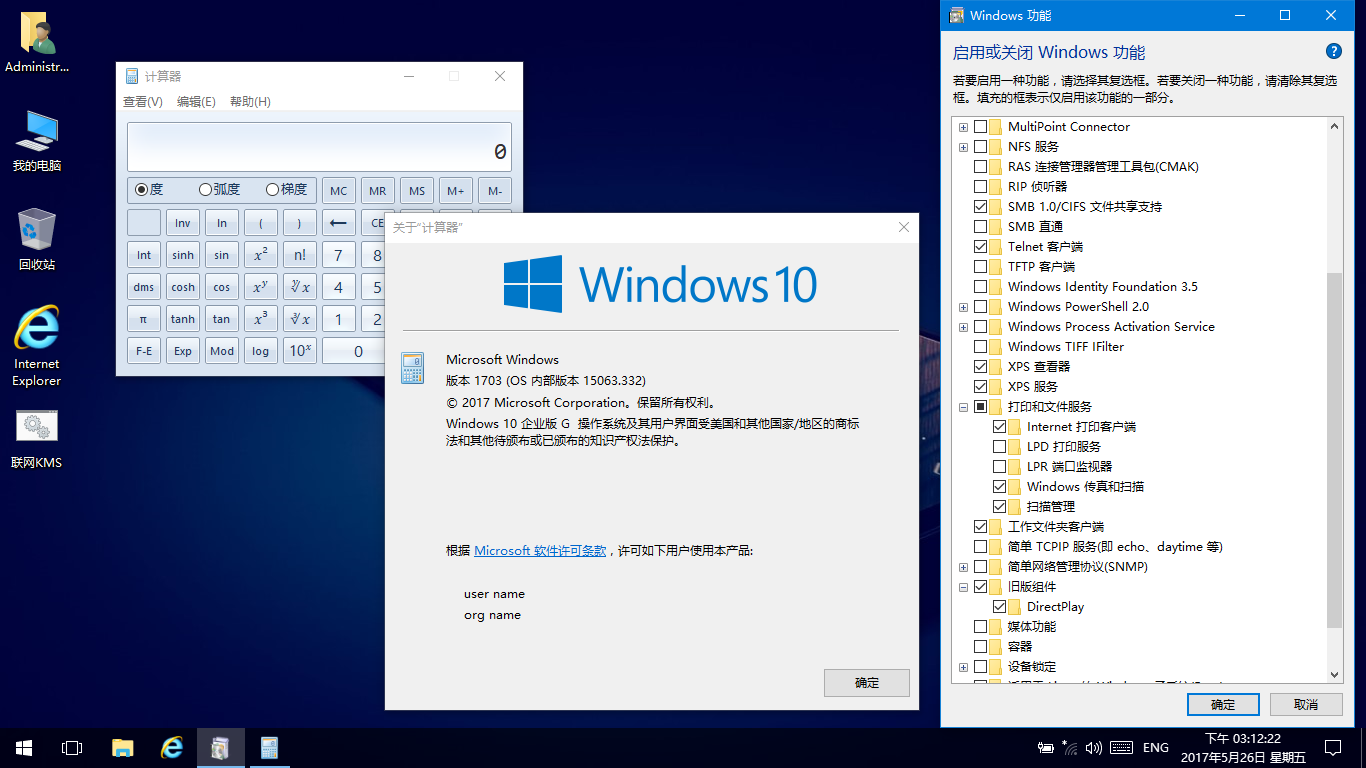Click 确定 in the About Calculator dialog
The image size is (1366, 768).
[867, 683]
